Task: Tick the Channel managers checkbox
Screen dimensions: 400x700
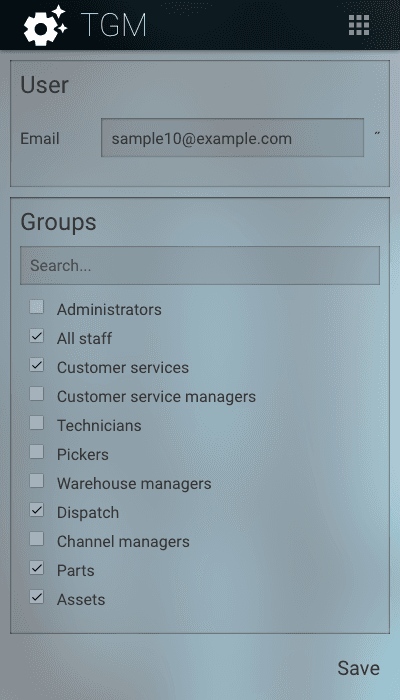Action: coord(37,539)
